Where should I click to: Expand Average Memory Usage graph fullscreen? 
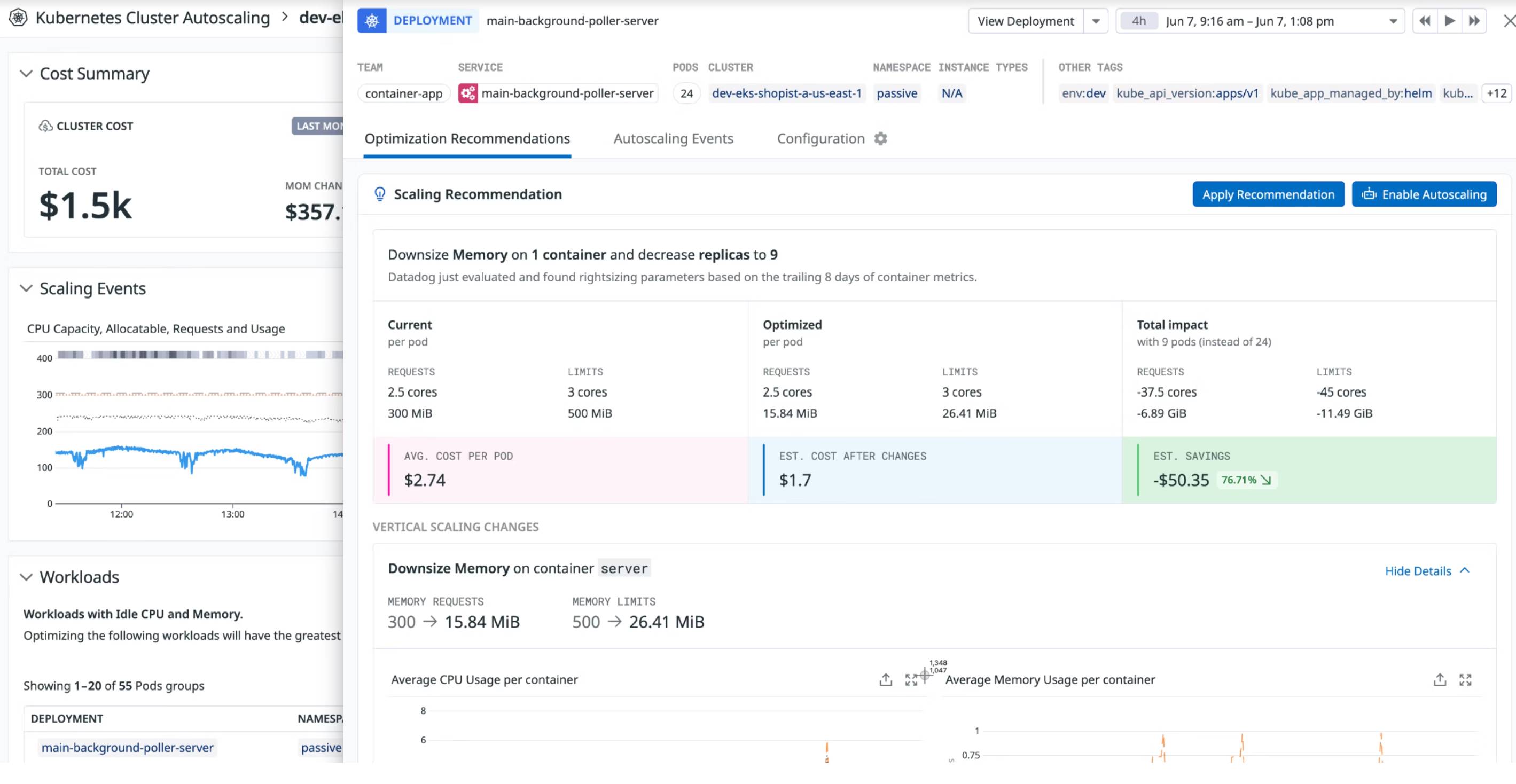coord(1465,680)
